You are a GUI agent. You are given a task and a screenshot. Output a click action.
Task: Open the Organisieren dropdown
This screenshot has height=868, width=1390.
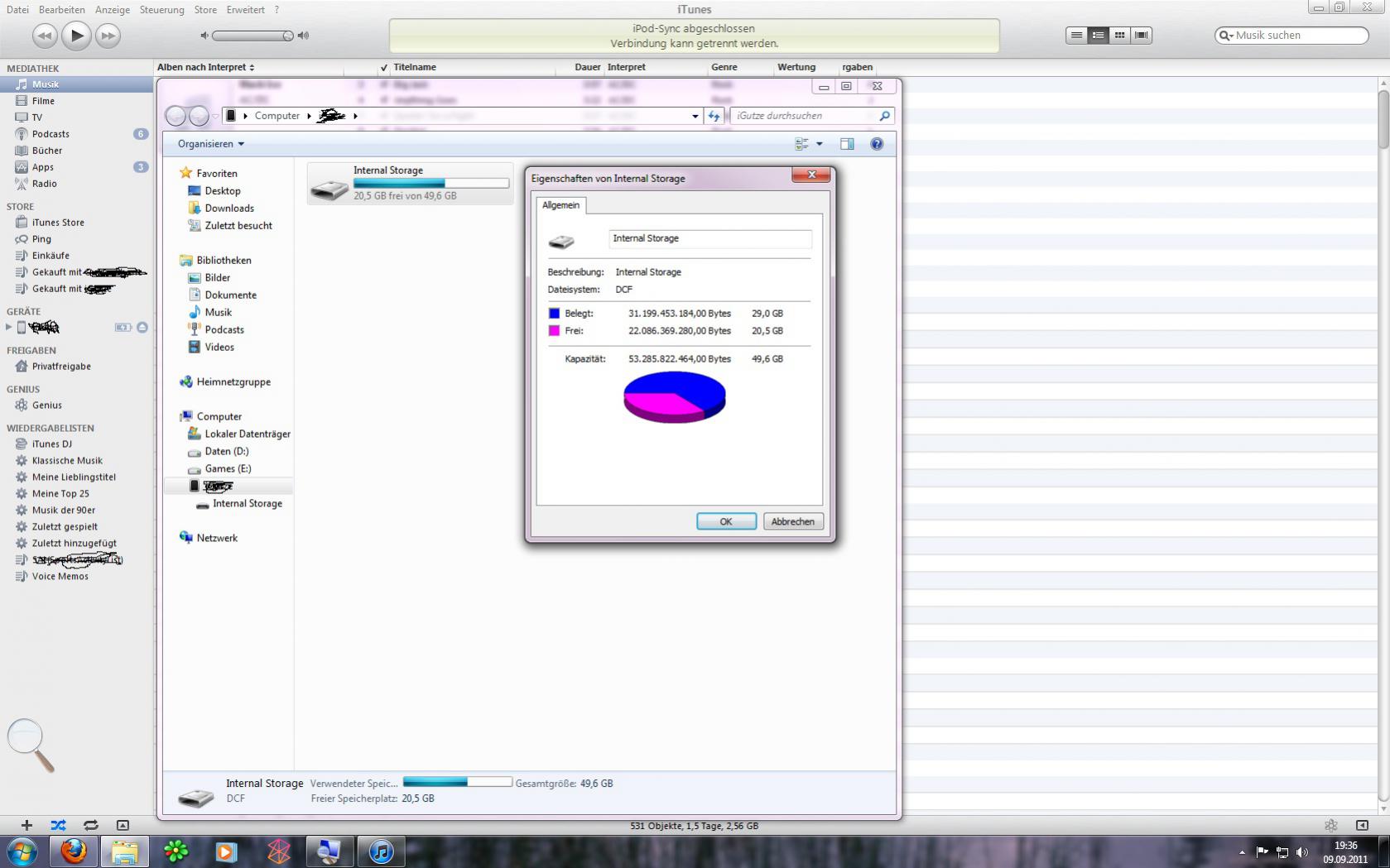click(x=211, y=144)
